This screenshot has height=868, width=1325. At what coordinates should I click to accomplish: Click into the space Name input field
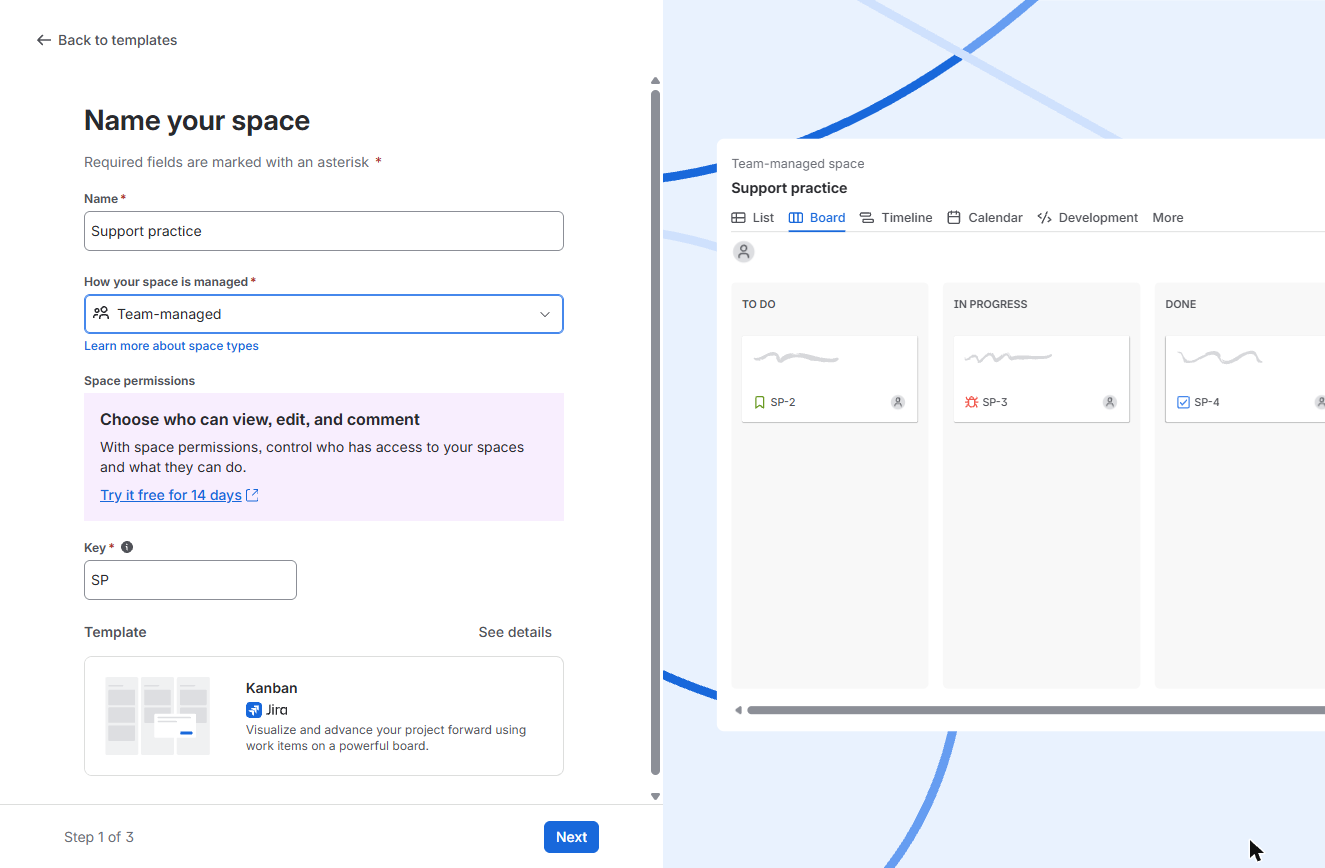pyautogui.click(x=324, y=231)
